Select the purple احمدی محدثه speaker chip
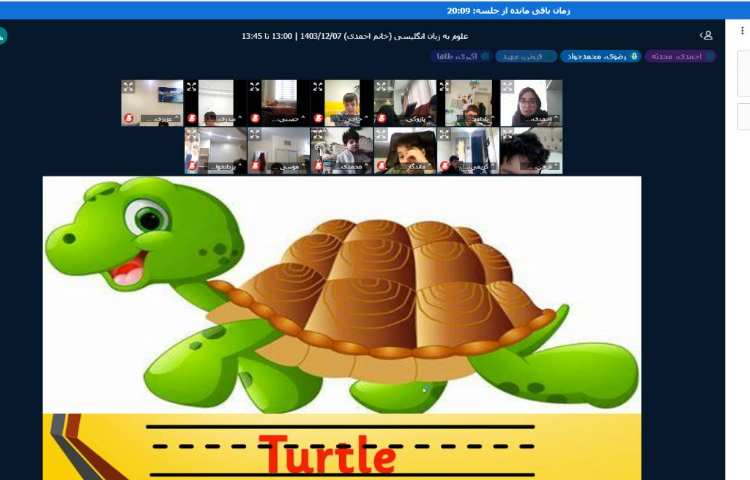Image resolution: width=750 pixels, height=480 pixels. [x=680, y=56]
